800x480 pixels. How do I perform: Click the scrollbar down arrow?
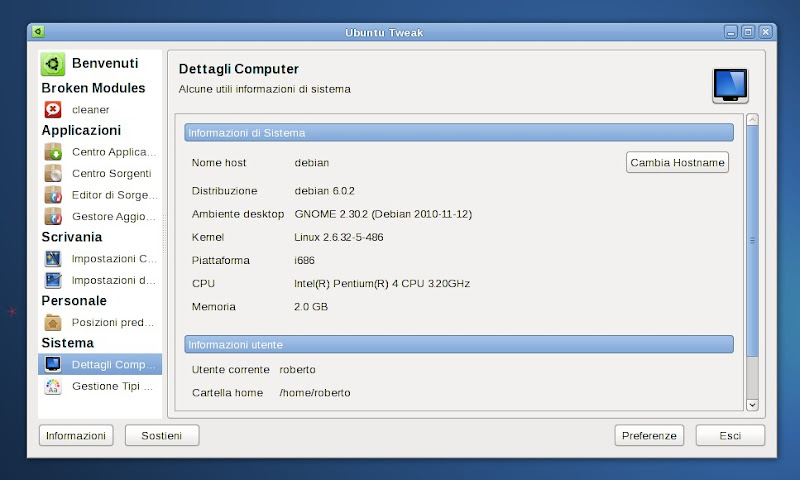(752, 405)
